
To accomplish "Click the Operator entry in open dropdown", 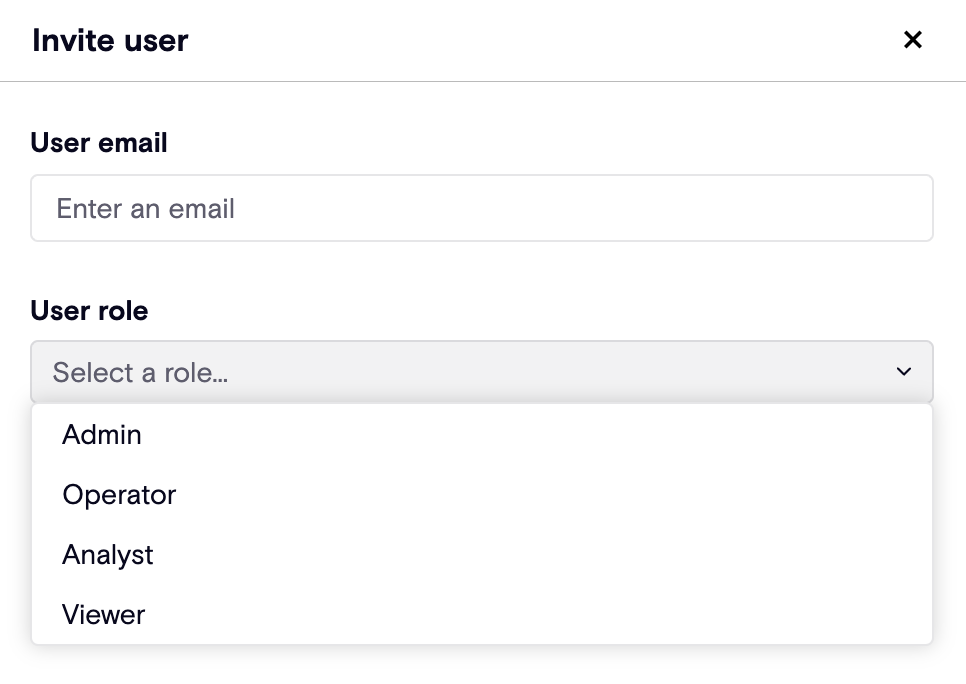I will [119, 495].
